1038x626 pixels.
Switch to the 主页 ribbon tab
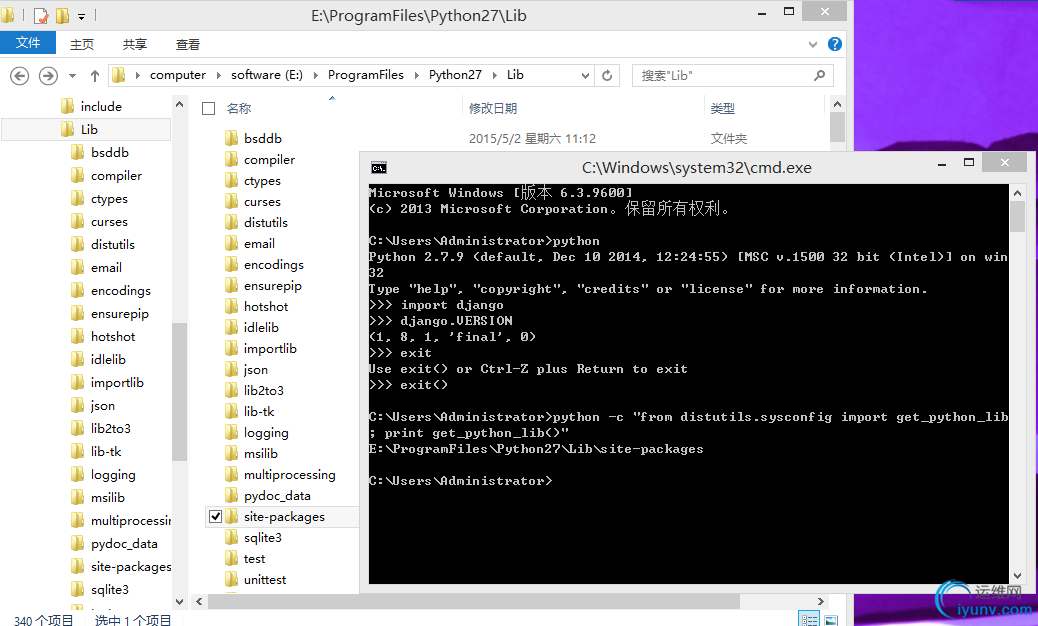tap(82, 44)
